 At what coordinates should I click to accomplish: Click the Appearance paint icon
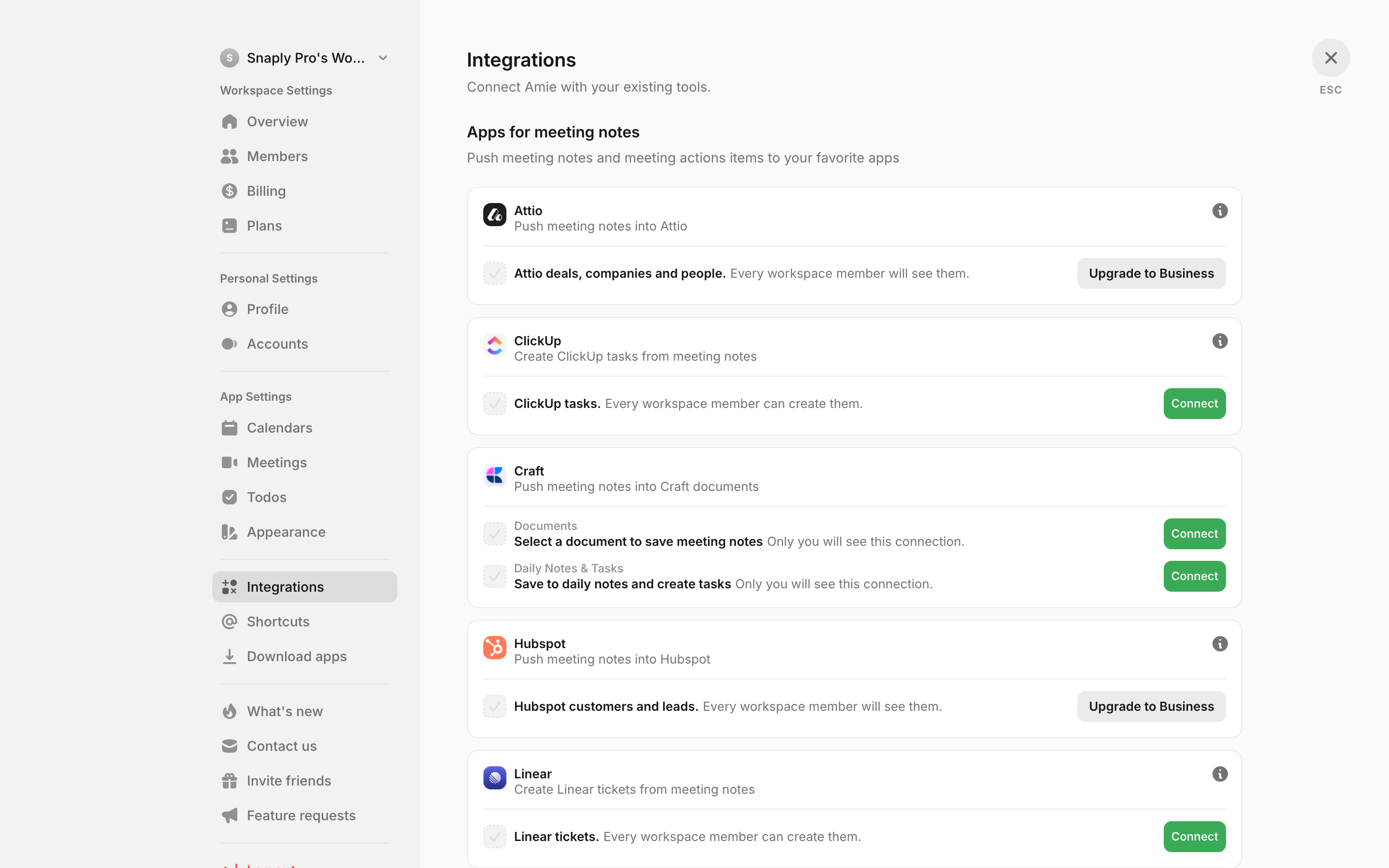pyautogui.click(x=229, y=532)
